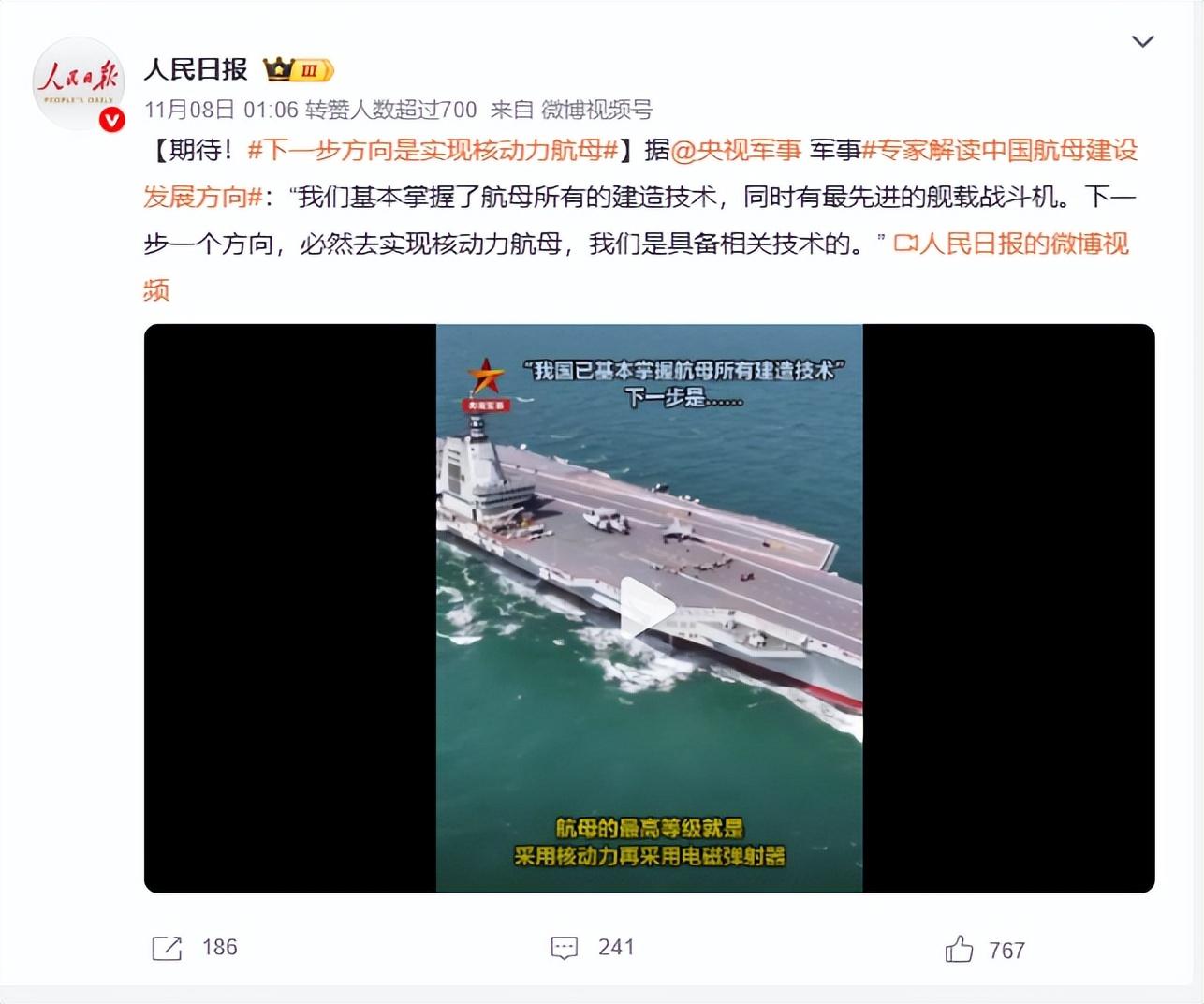Click the 微博视频号 source link

[x=596, y=110]
